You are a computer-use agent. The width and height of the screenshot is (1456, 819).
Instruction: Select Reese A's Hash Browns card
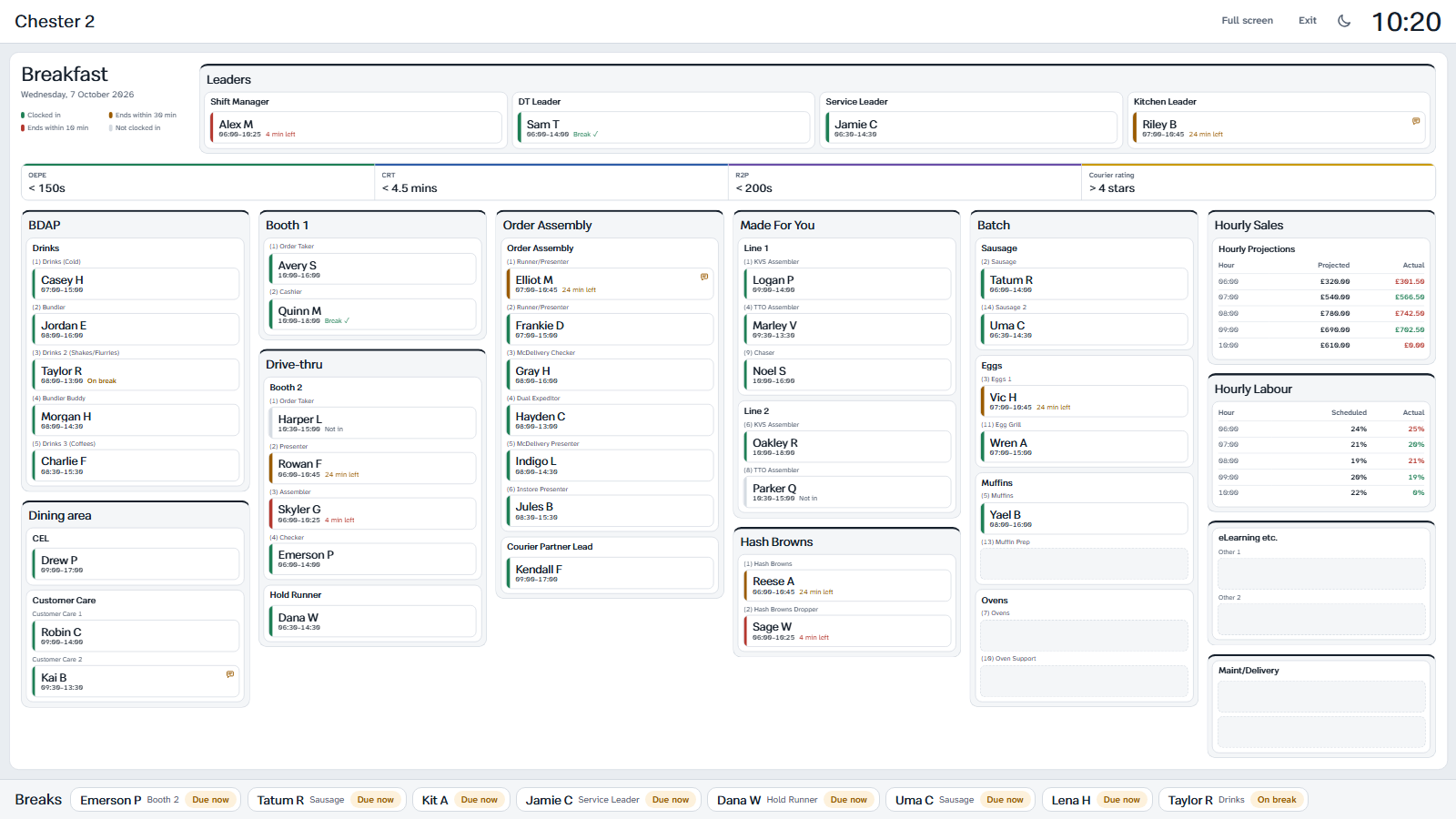coord(847,585)
